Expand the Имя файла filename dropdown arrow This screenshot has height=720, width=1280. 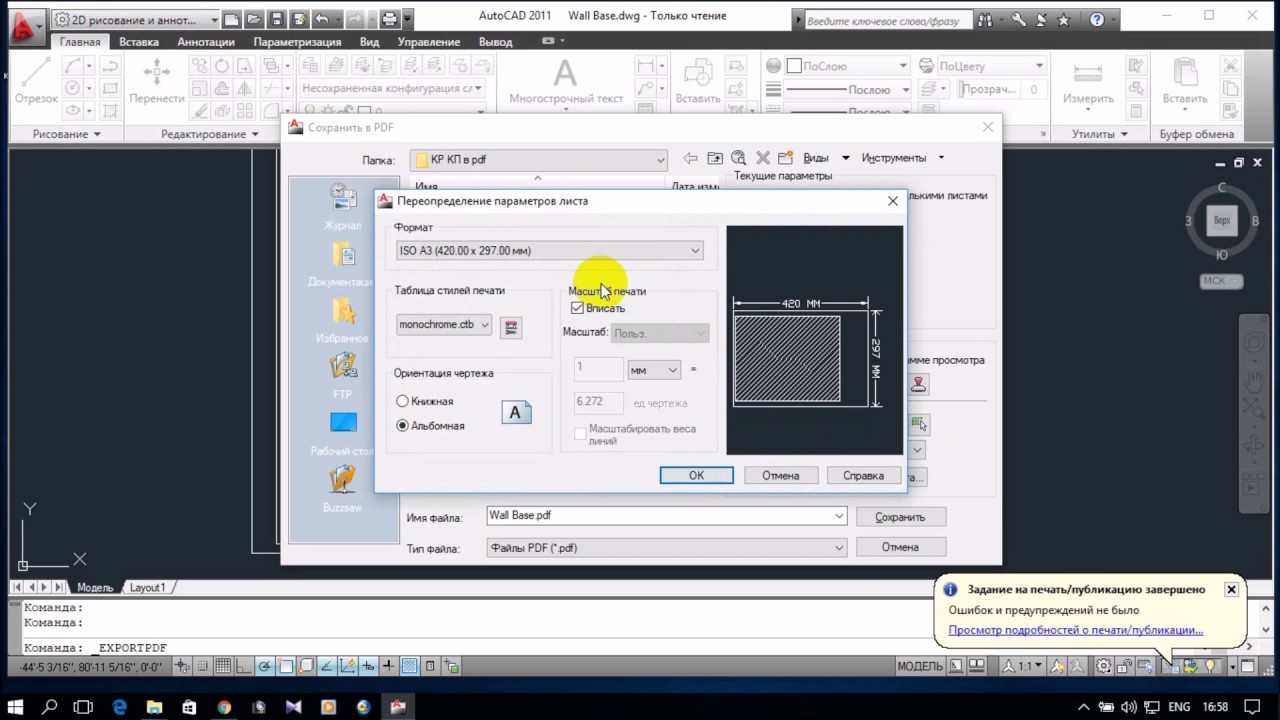pos(839,516)
